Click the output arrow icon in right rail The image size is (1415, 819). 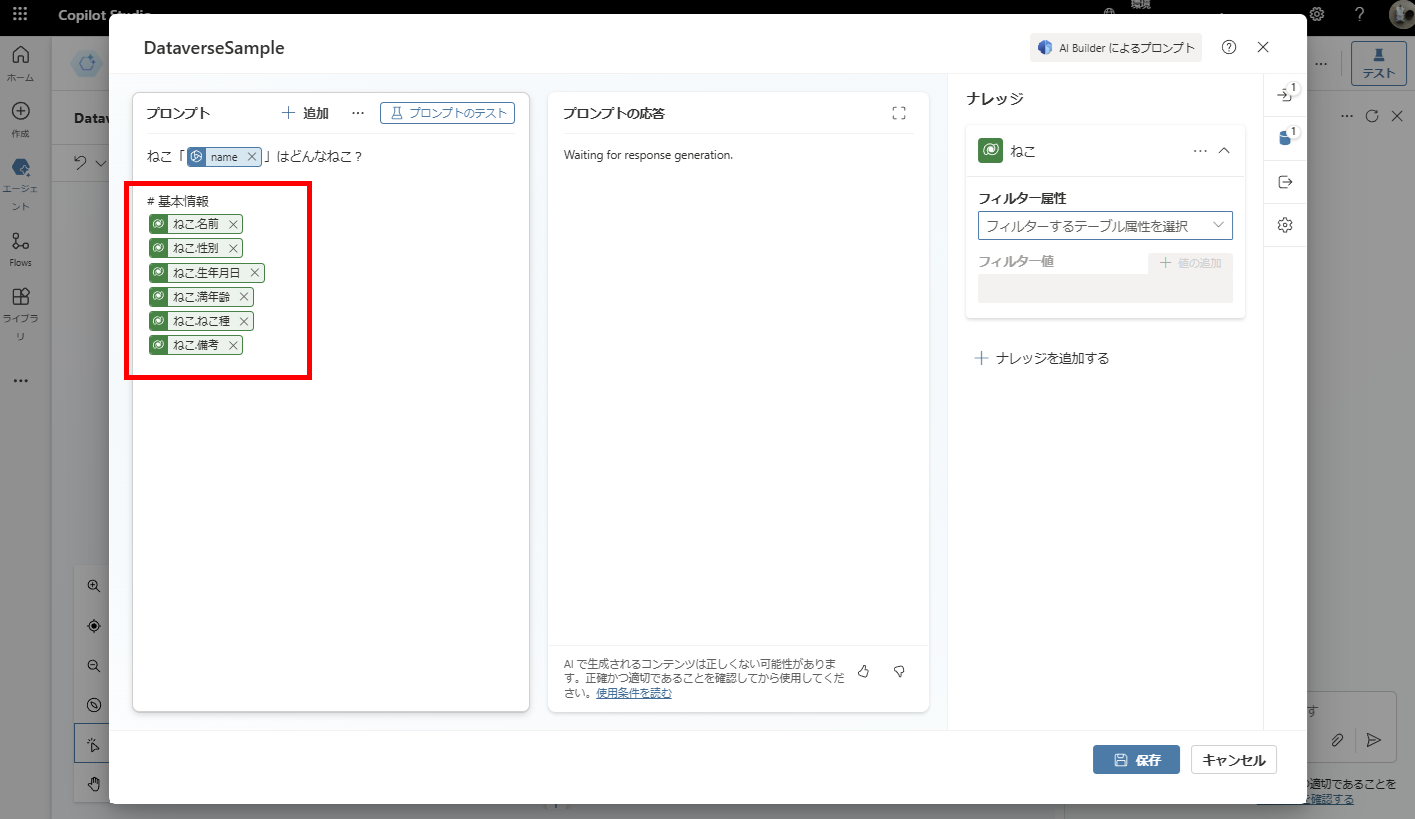pyautogui.click(x=1285, y=181)
